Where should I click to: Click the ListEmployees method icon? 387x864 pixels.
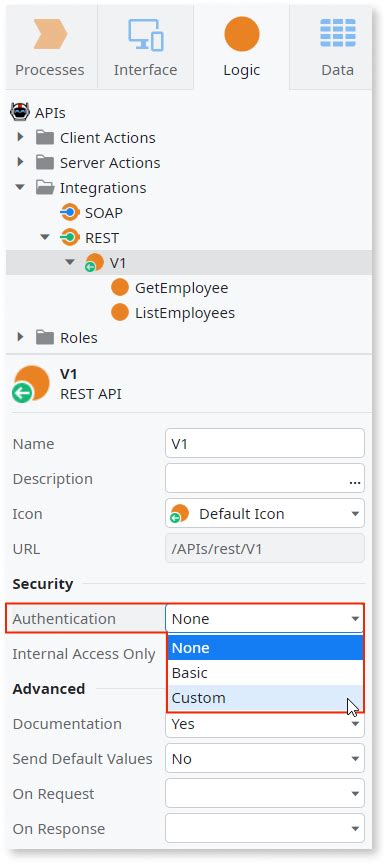point(120,312)
